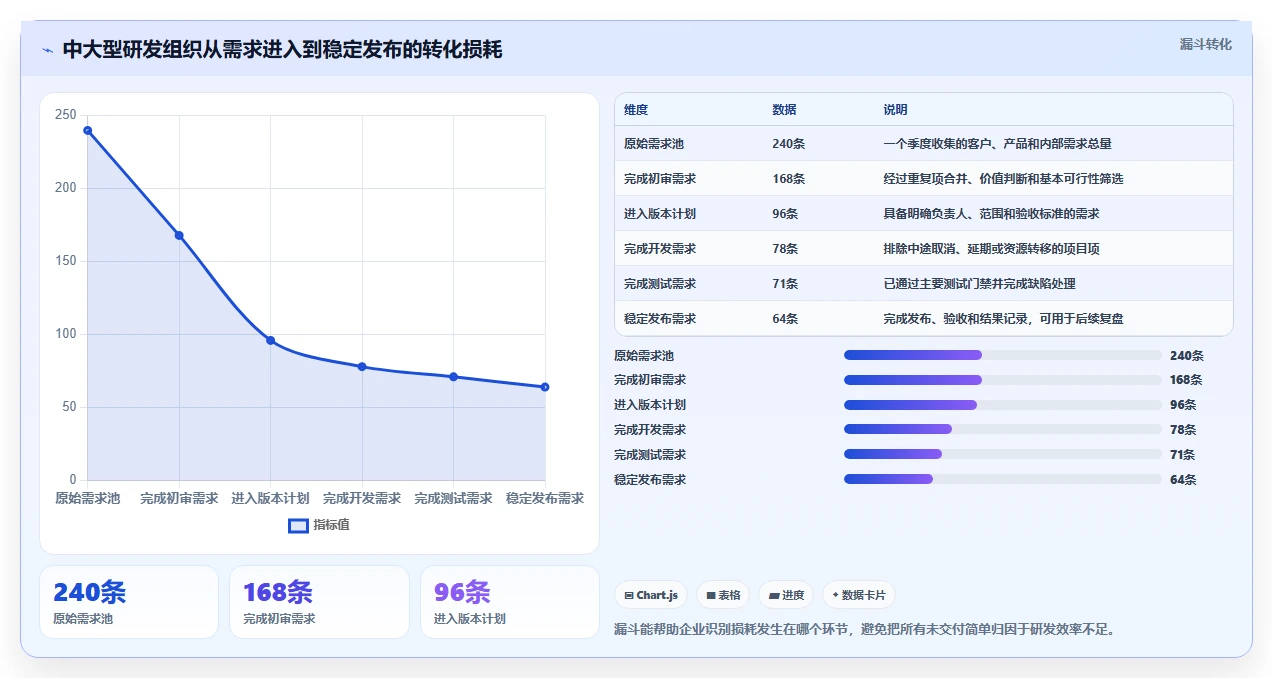This screenshot has height=678, width=1273.
Task: Click the 维度 table column header
Action: (636, 110)
